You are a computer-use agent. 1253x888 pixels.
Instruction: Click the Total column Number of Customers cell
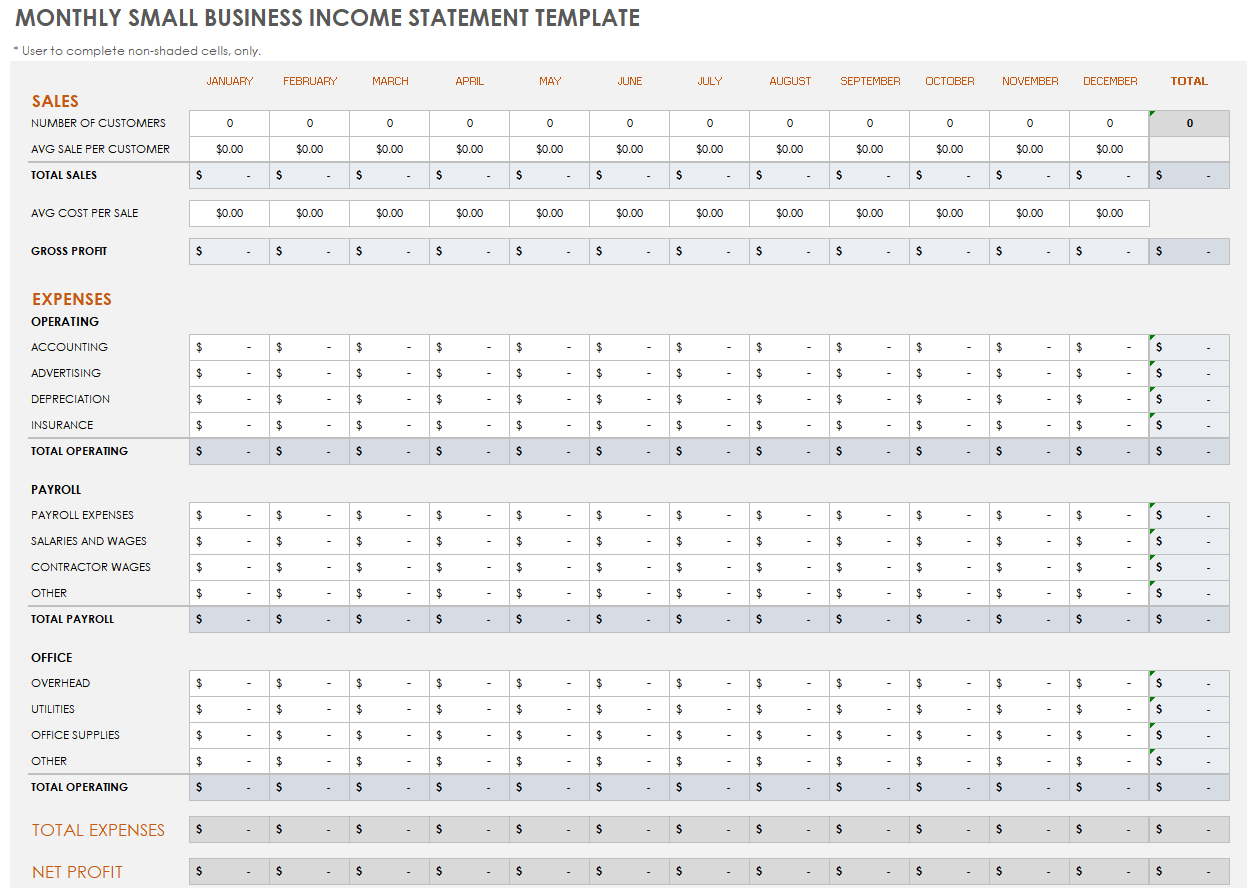(1189, 123)
